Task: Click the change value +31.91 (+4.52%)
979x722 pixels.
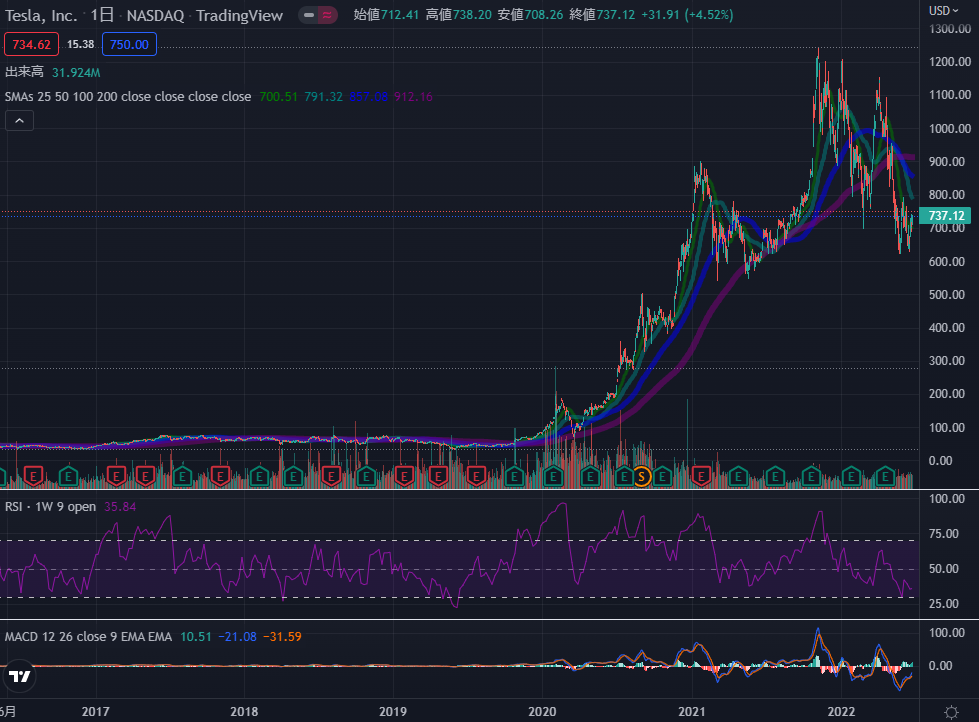Action: 687,15
